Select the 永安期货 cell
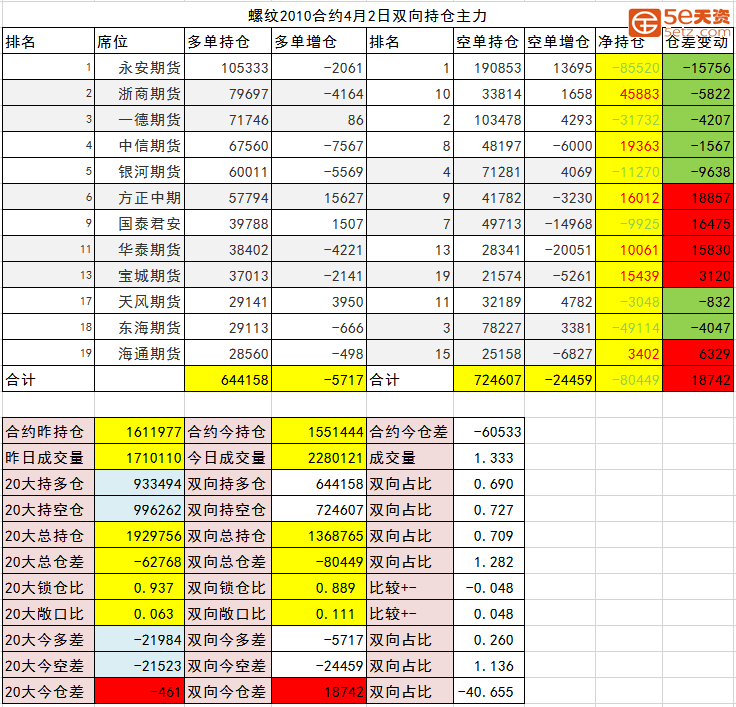 point(139,67)
